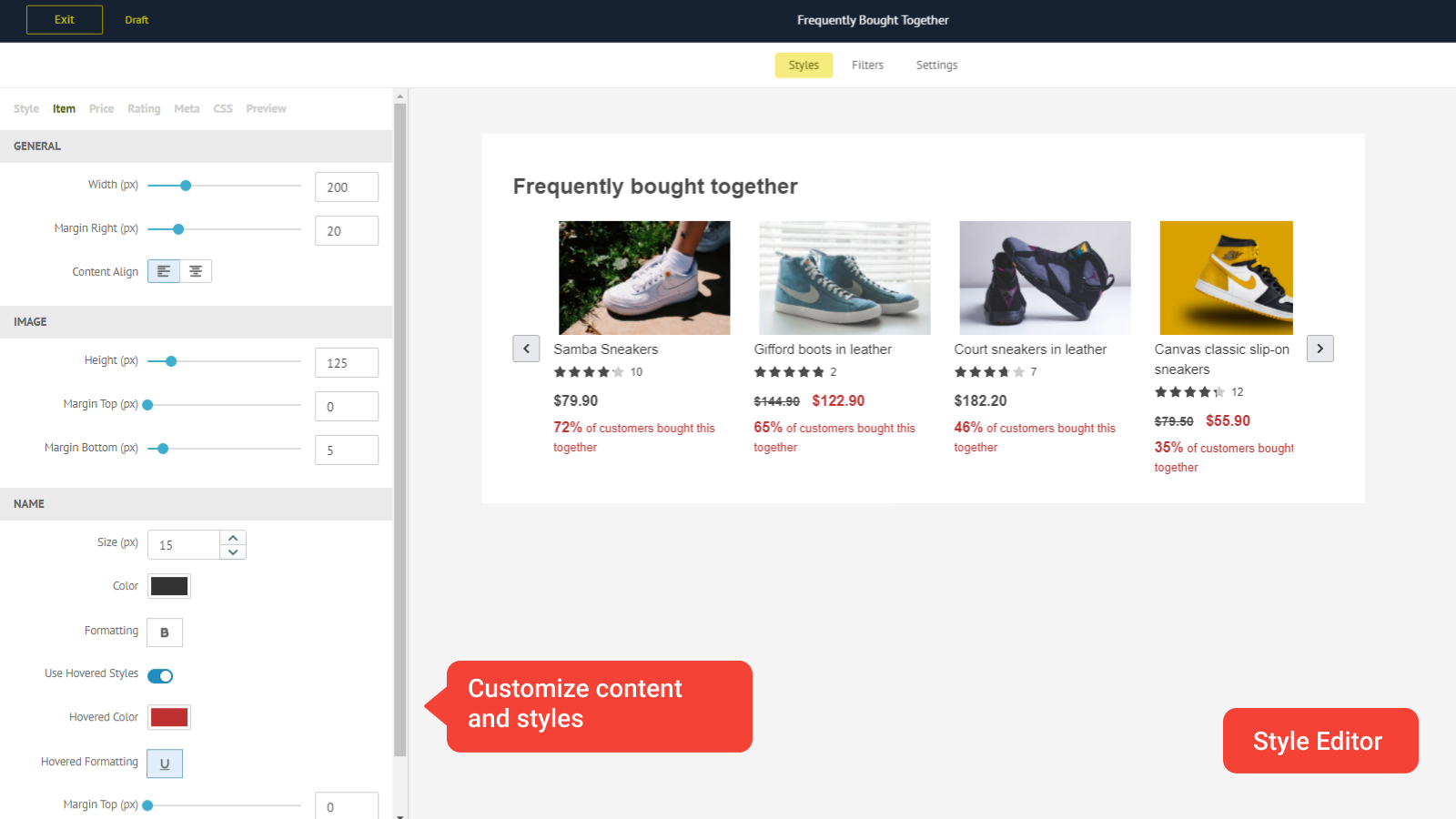Click the 72% of customers text

634,437
